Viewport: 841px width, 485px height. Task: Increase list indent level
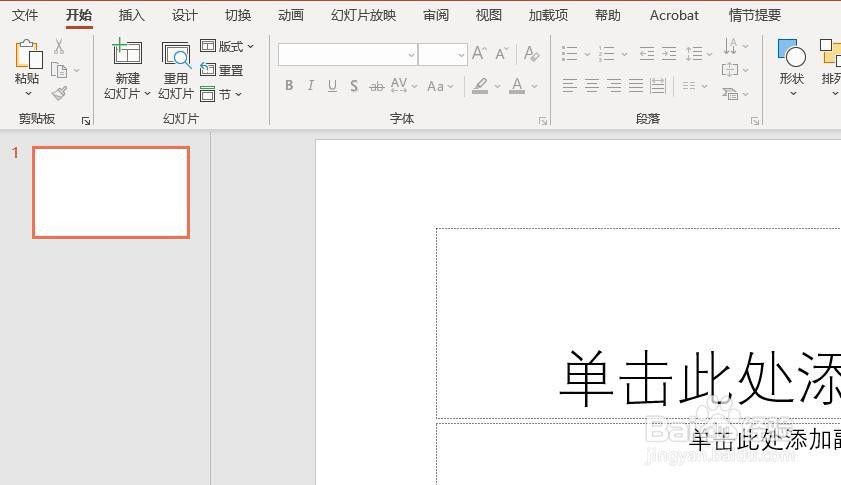click(x=669, y=54)
